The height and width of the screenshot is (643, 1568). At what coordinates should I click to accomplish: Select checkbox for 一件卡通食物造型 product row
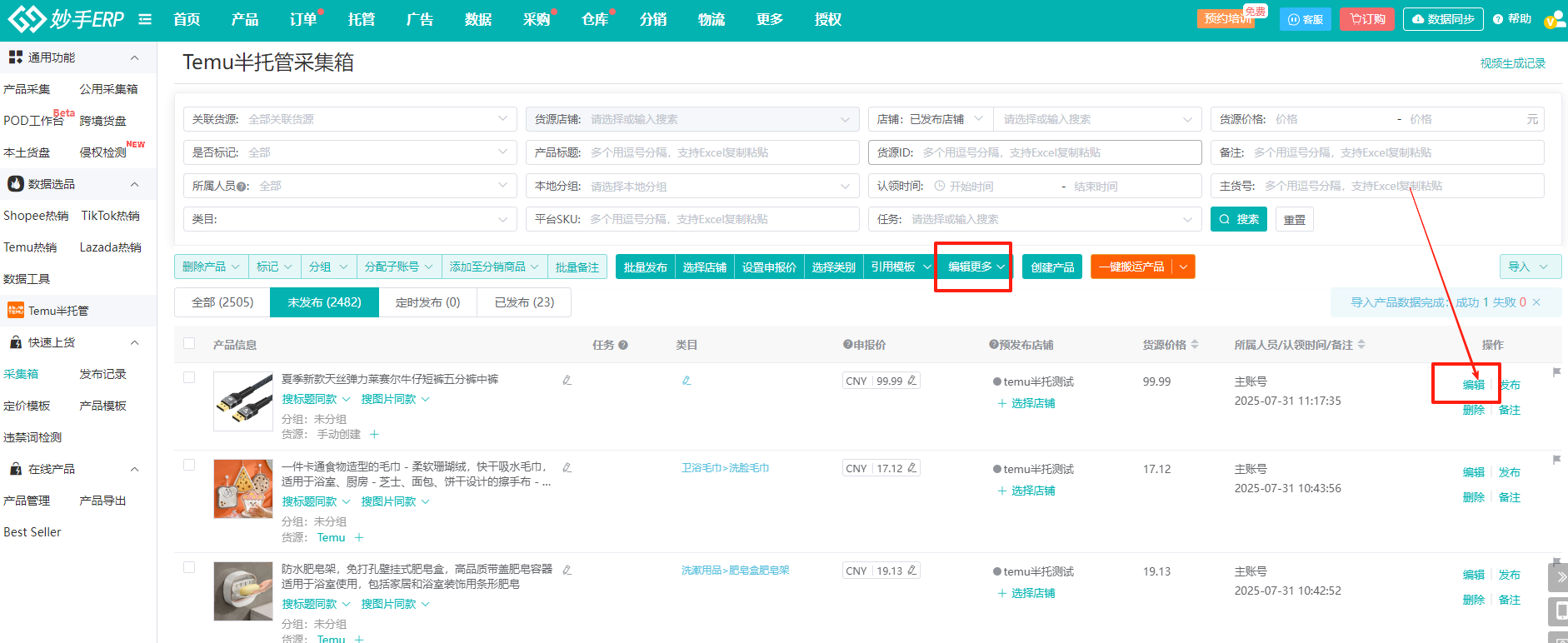click(x=189, y=465)
